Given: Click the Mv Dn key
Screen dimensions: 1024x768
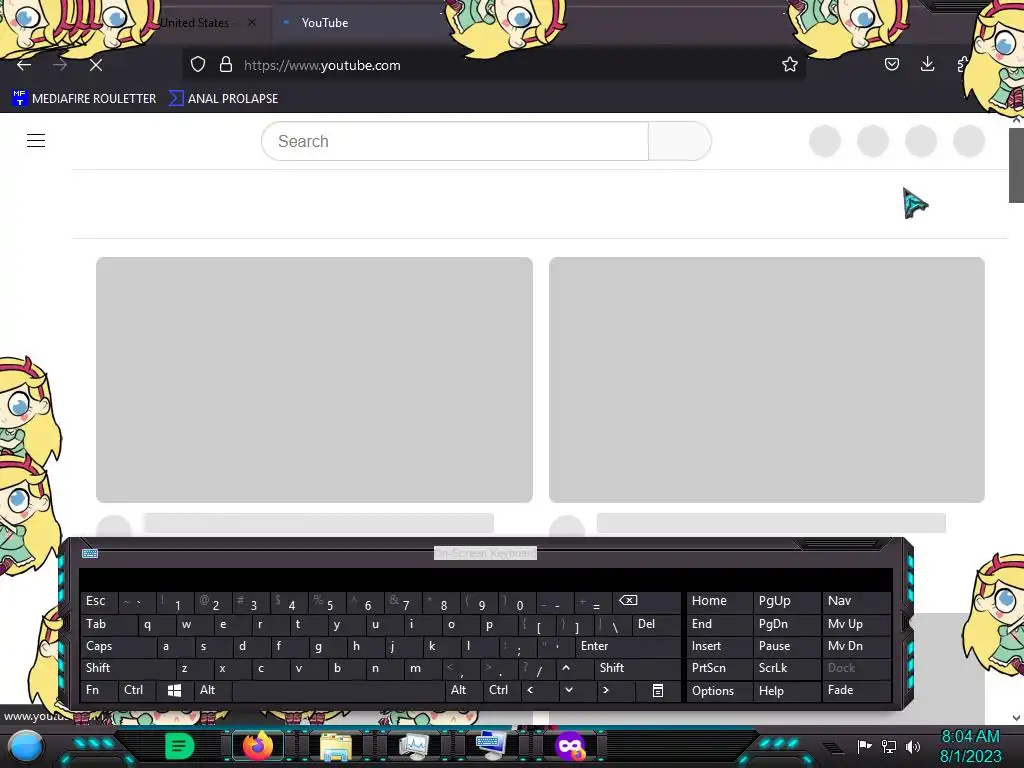Looking at the screenshot, I should tap(856, 646).
